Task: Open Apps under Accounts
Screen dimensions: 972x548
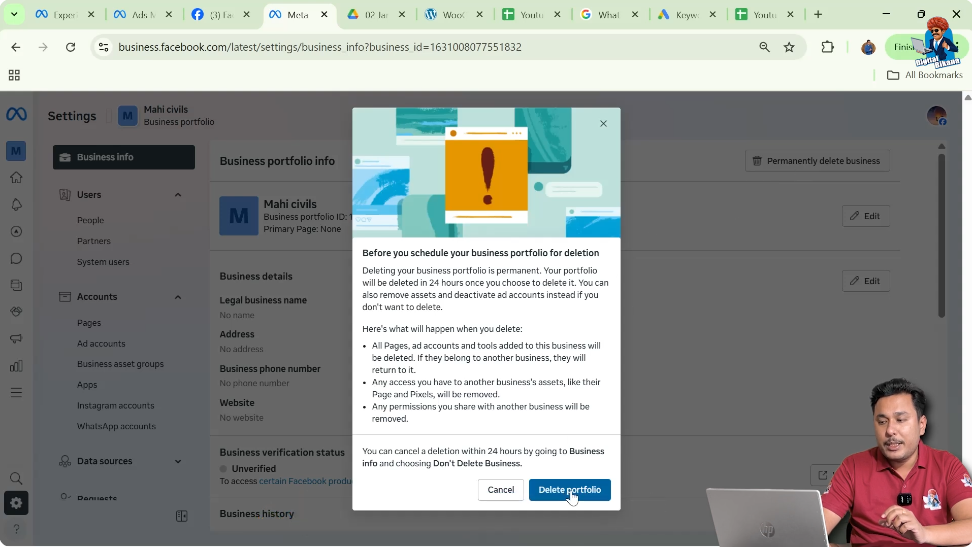Action: (x=87, y=384)
